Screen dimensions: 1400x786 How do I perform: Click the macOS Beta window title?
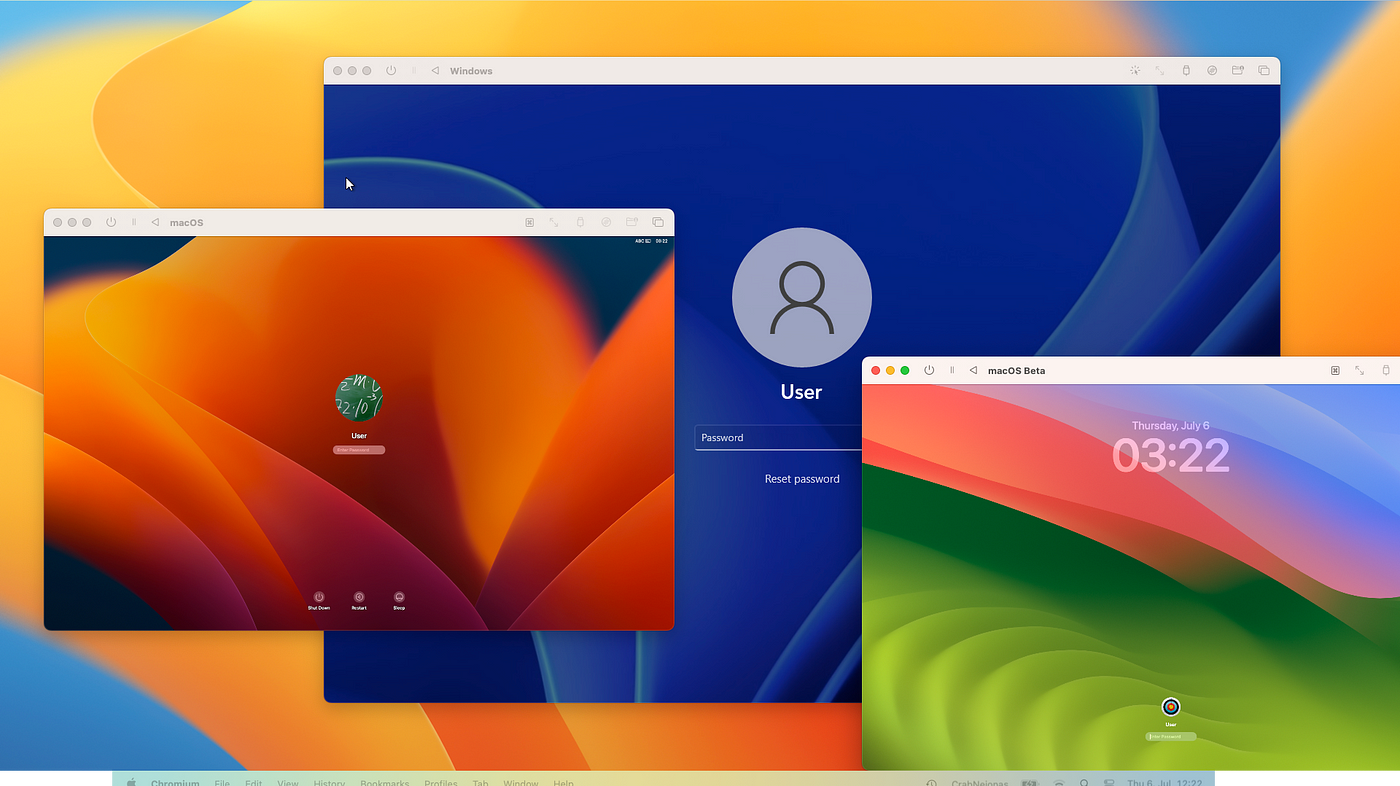(x=1016, y=371)
